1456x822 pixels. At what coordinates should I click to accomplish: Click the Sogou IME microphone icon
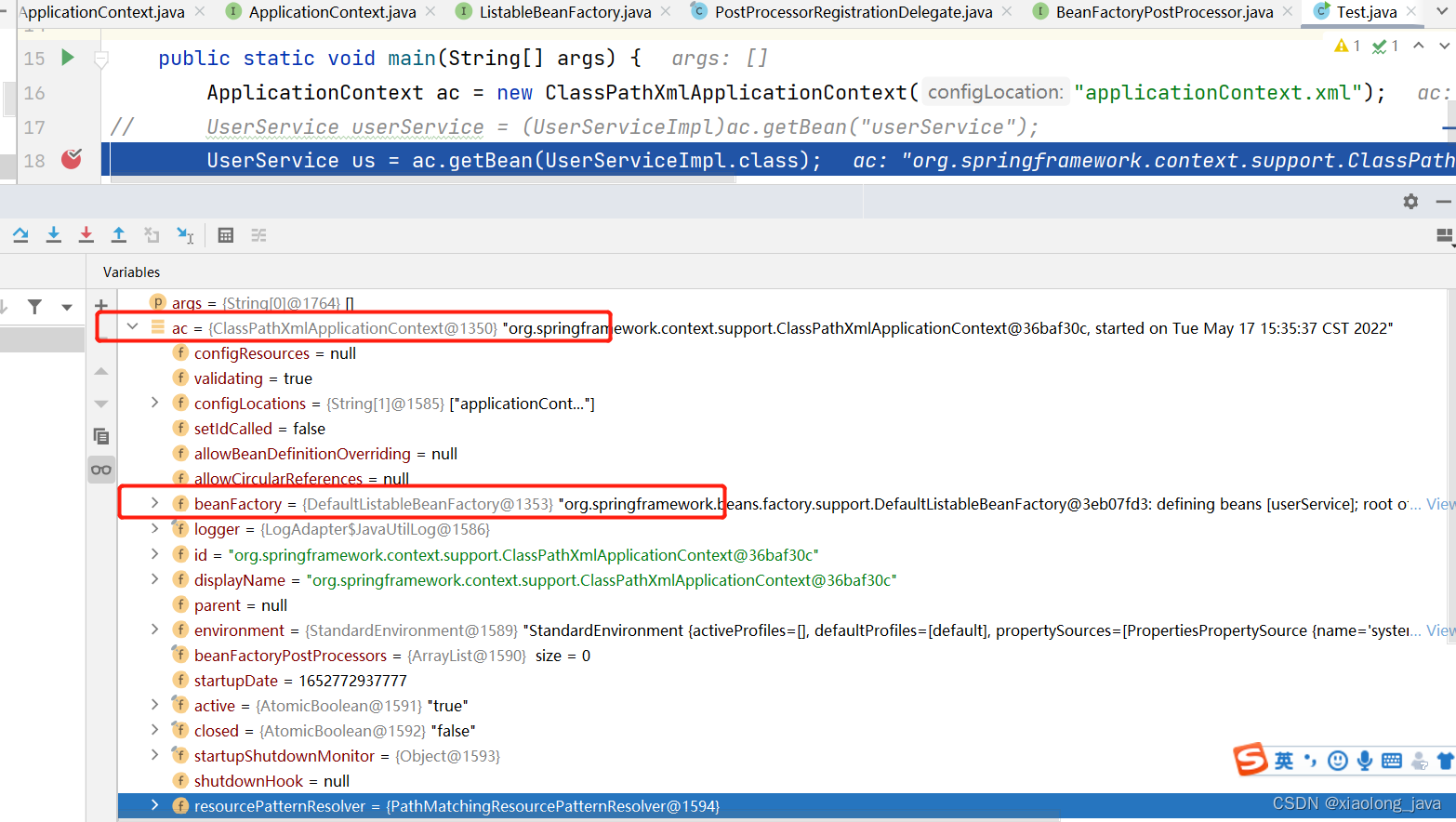tap(1364, 761)
